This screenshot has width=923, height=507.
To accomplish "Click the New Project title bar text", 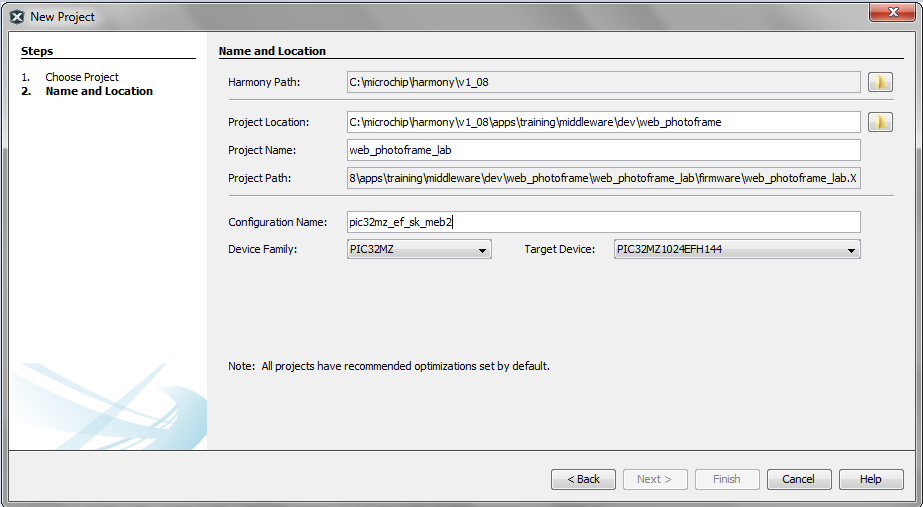I will click(x=63, y=17).
